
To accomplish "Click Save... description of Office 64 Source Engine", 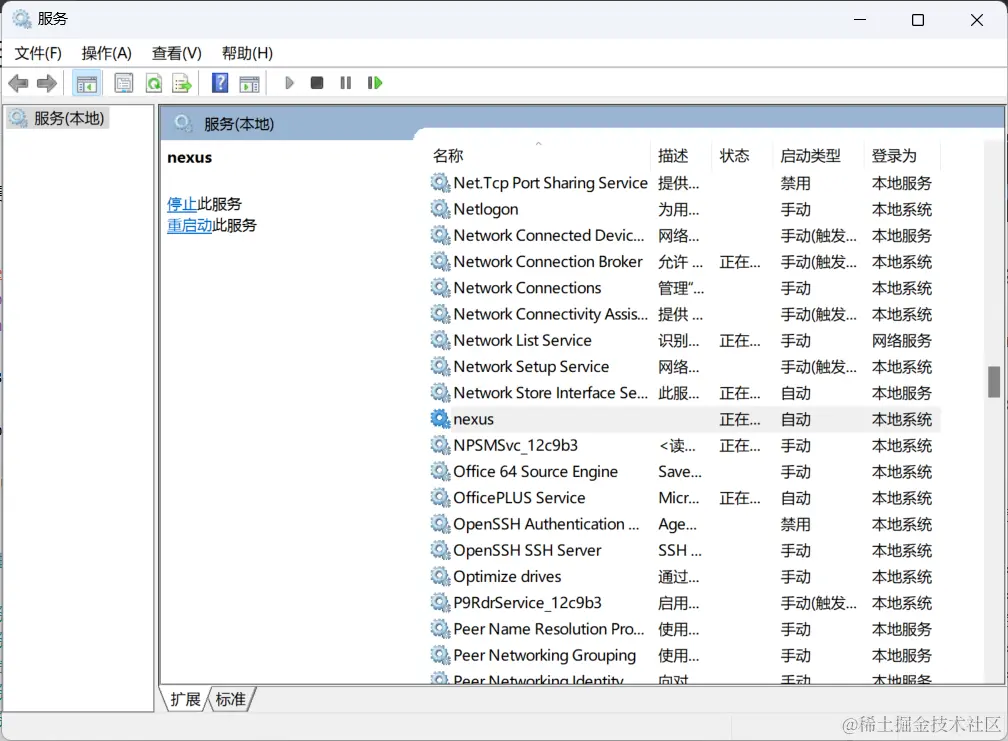I will (680, 472).
